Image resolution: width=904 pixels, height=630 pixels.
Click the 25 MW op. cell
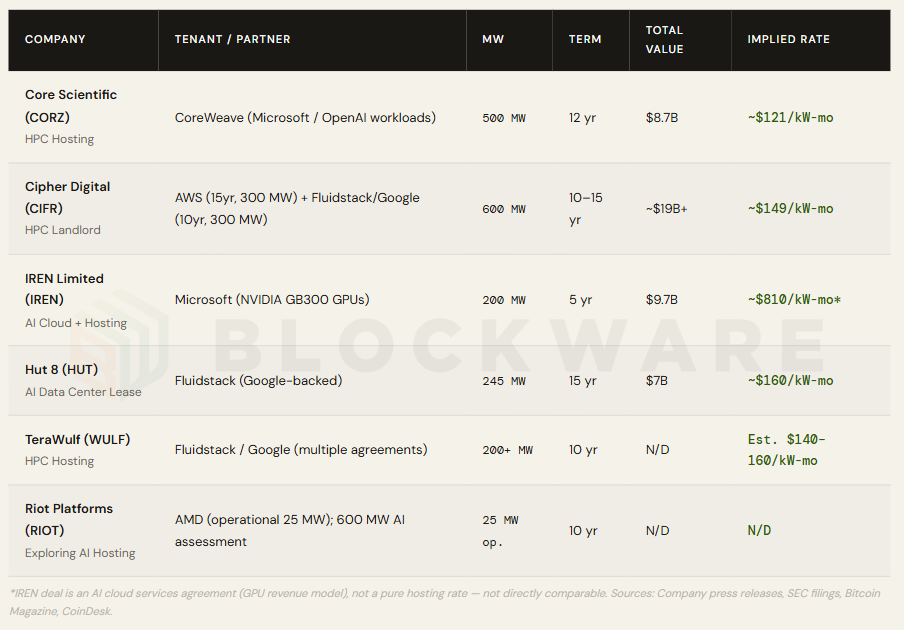click(500, 531)
